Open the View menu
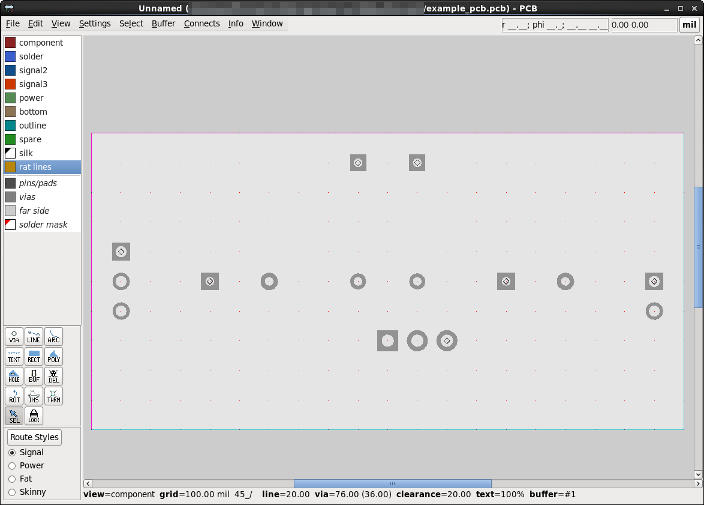Image resolution: width=704 pixels, height=505 pixels. (61, 23)
